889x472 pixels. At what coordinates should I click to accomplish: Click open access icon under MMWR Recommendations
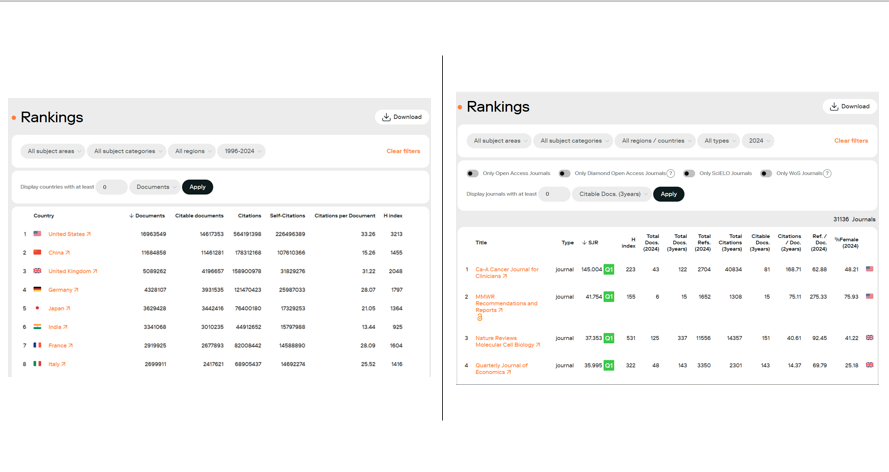click(x=479, y=318)
